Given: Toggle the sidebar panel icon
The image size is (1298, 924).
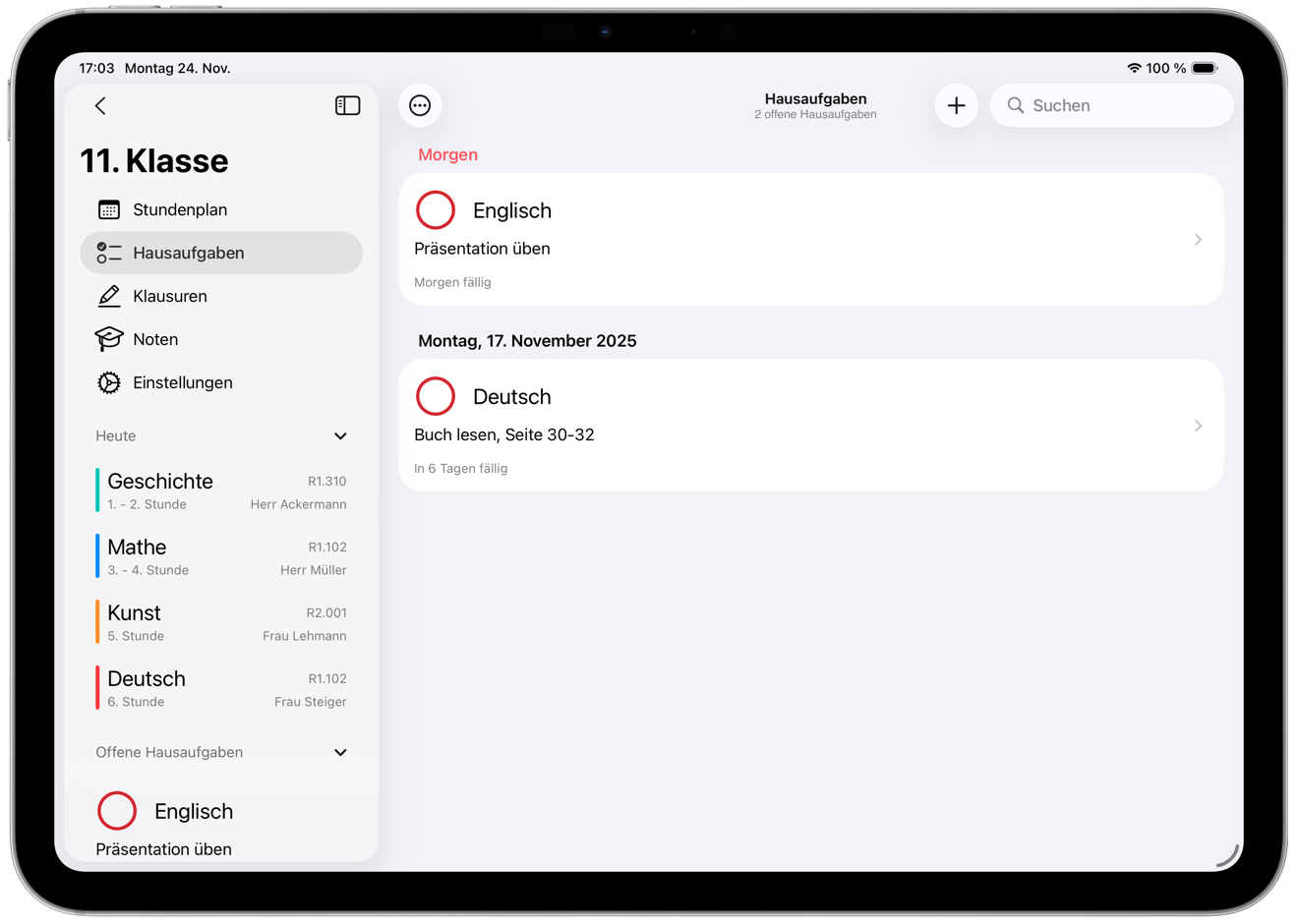Looking at the screenshot, I should (347, 106).
